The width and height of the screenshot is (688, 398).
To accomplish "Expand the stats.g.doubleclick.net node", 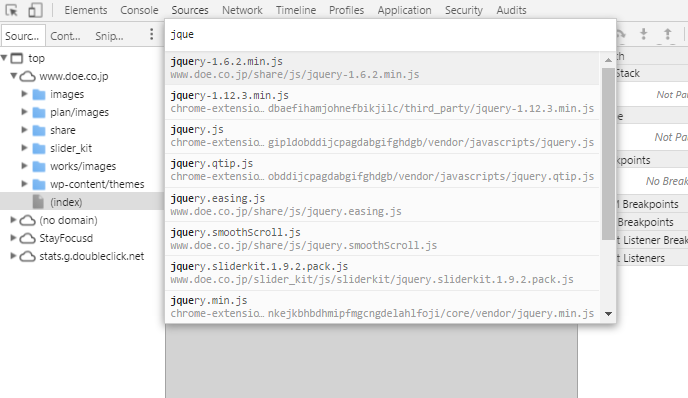I will point(14,256).
